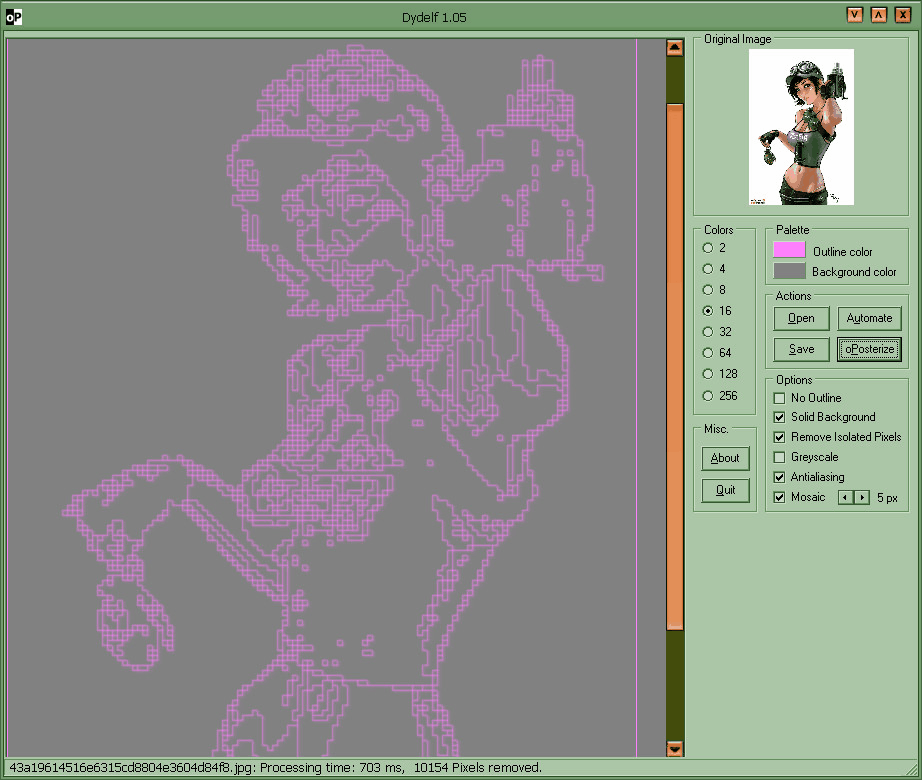
Task: Maximize the window with the caret button
Action: (878, 15)
